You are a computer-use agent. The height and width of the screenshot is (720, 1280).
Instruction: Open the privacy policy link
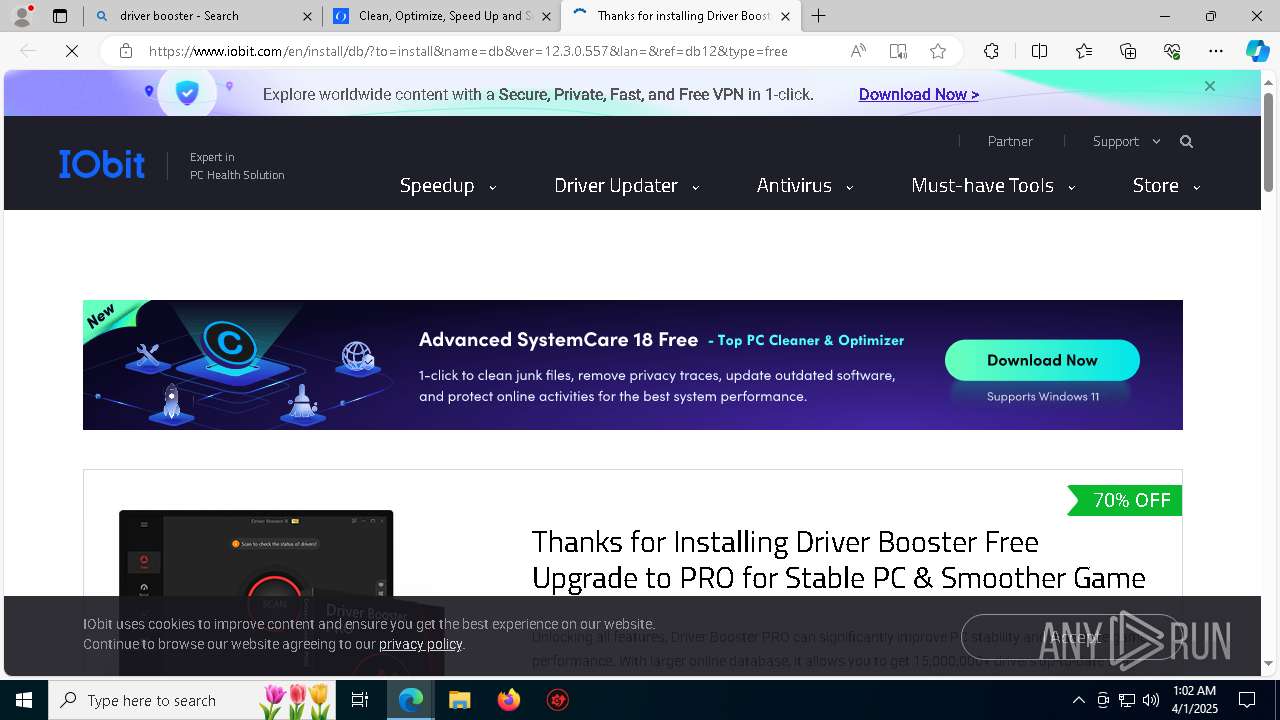click(x=420, y=644)
